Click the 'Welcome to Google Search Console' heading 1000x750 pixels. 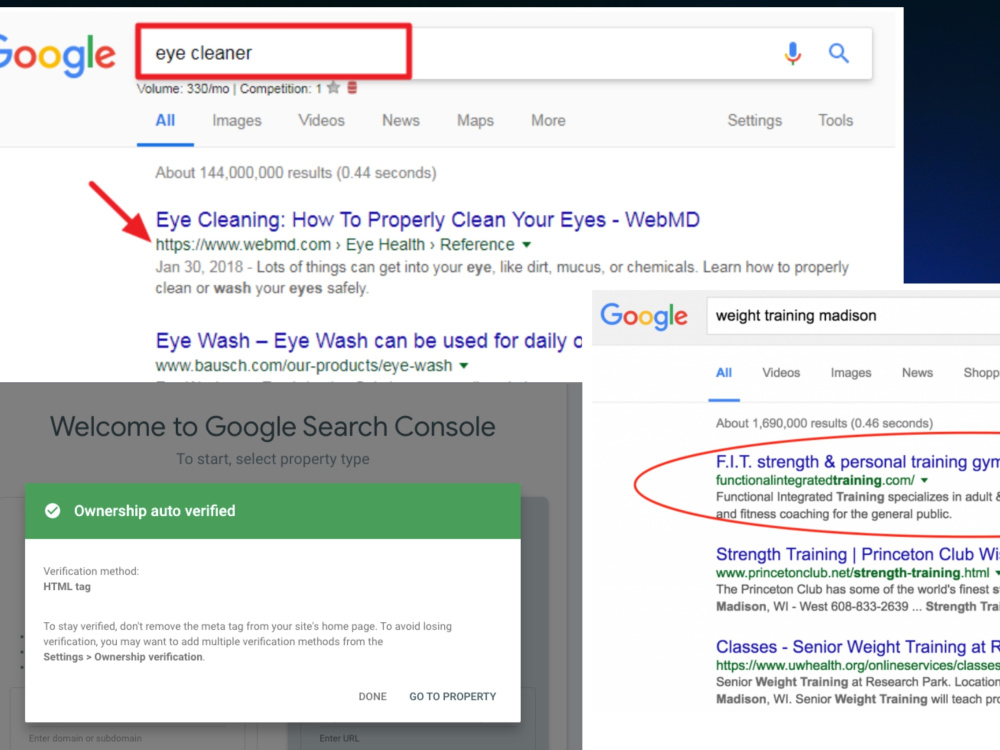273,427
